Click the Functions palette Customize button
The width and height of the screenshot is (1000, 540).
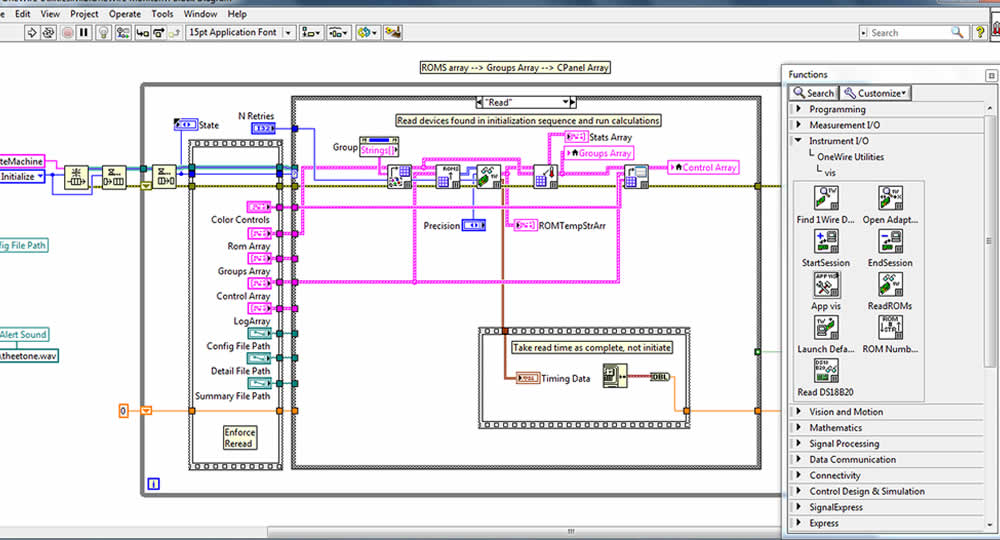coord(875,93)
